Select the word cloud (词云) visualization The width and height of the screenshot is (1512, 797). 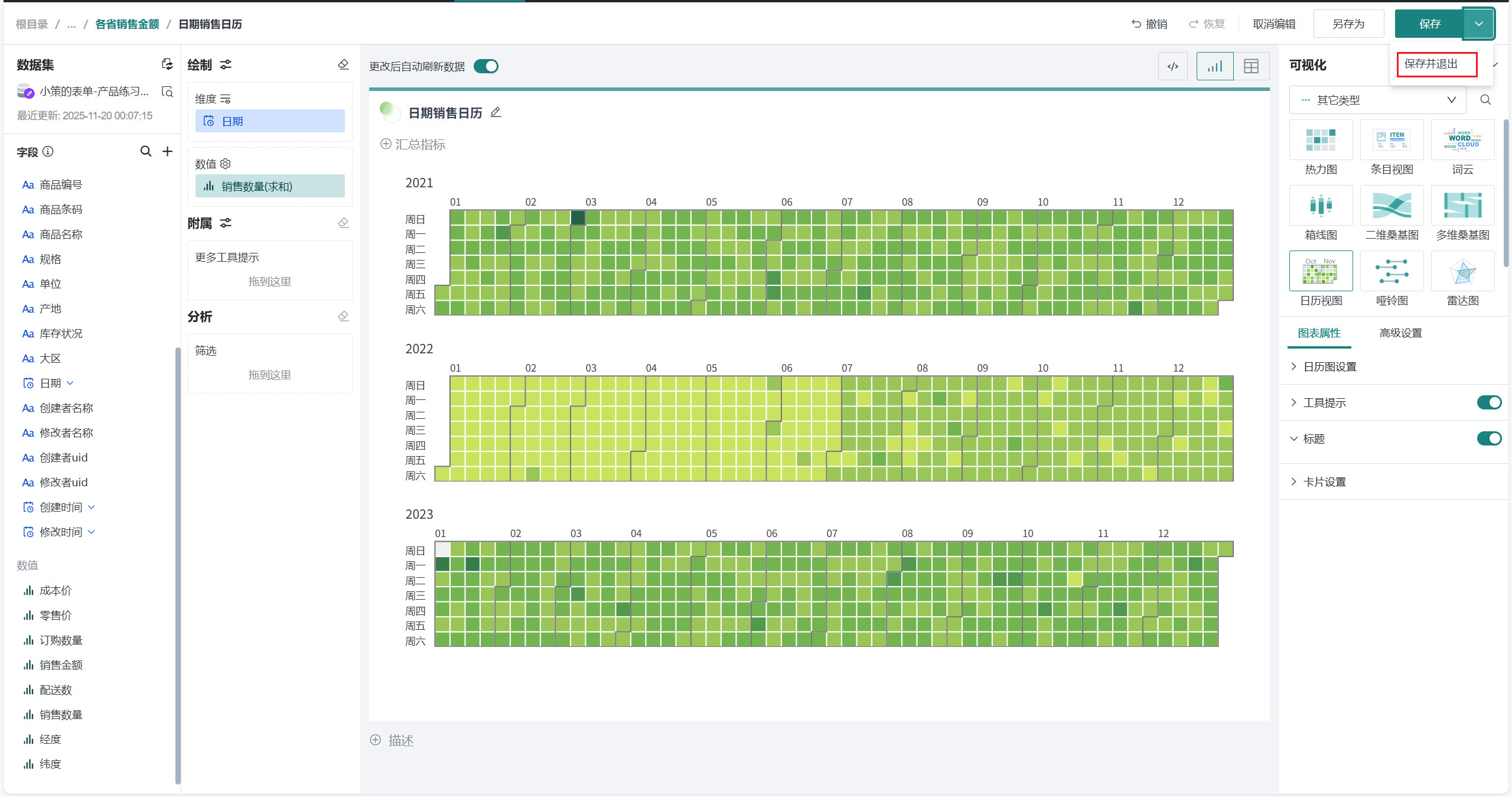[1462, 141]
